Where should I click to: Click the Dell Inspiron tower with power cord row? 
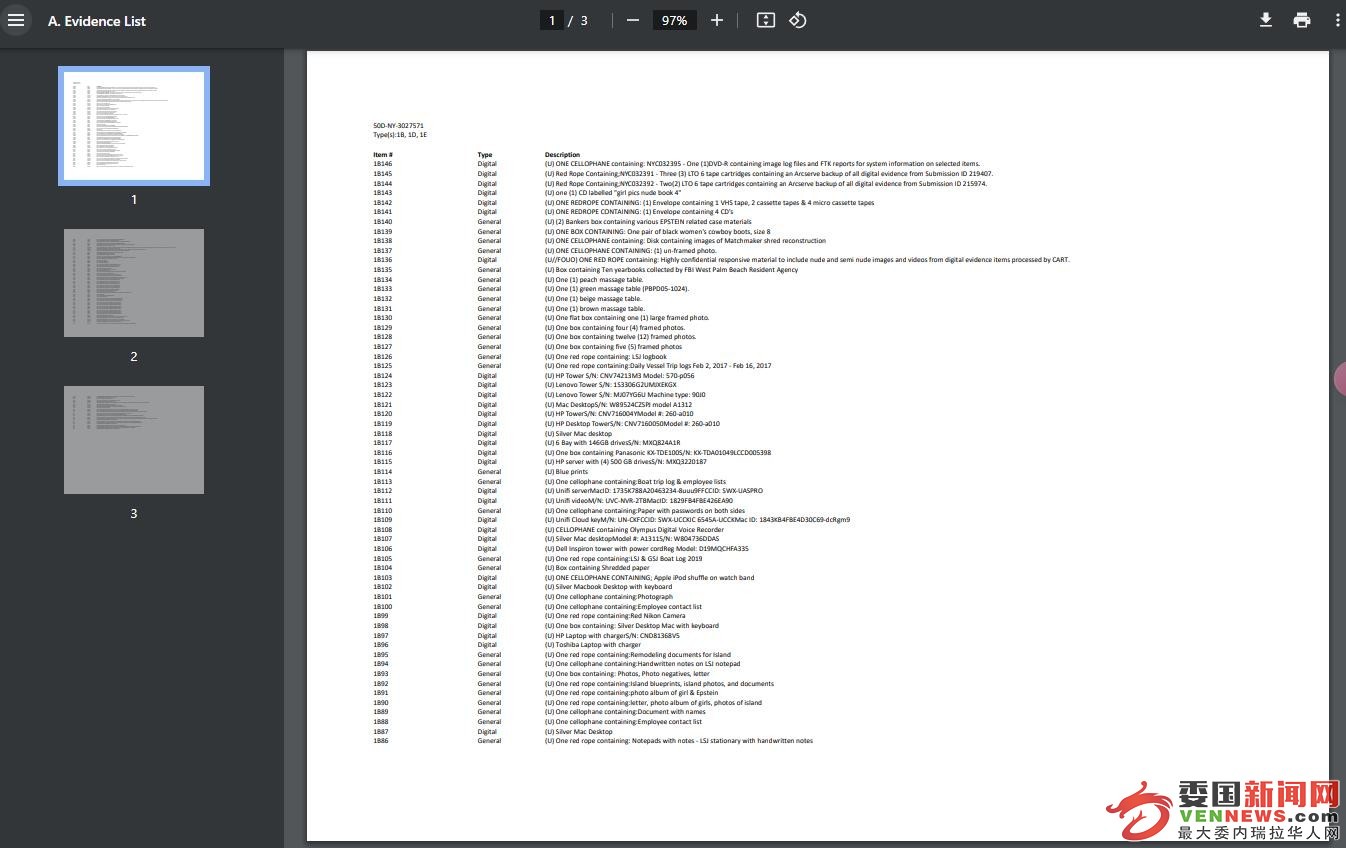[x=646, y=549]
